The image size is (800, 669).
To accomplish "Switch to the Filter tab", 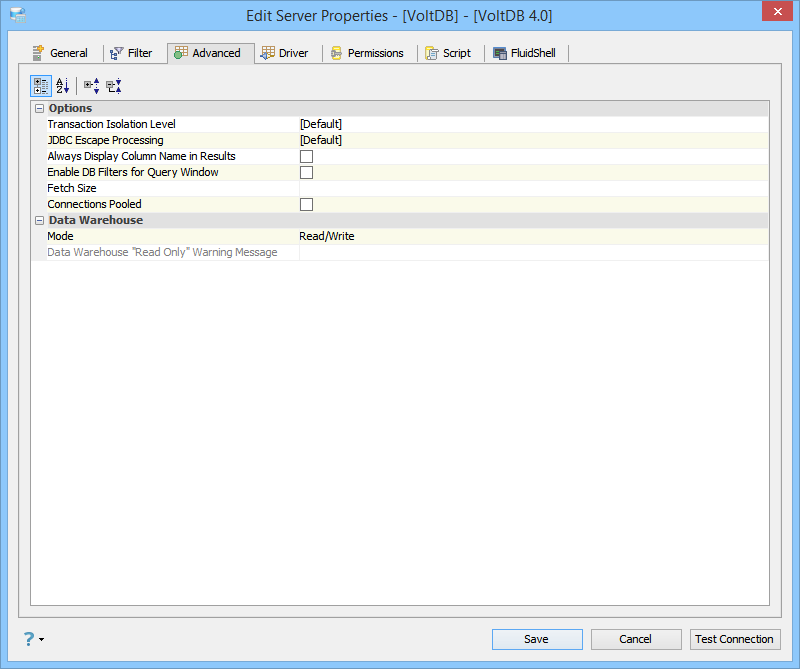I will [131, 53].
